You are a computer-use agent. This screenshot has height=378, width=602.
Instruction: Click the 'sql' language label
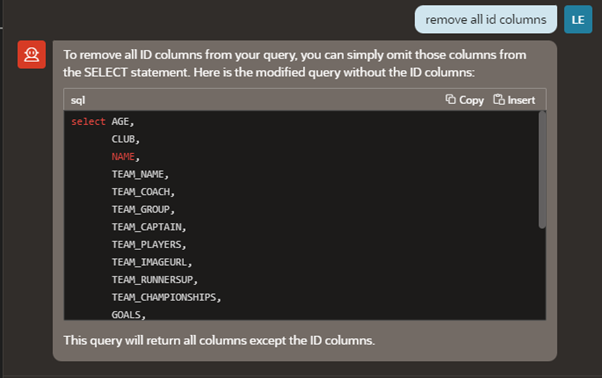(78, 100)
